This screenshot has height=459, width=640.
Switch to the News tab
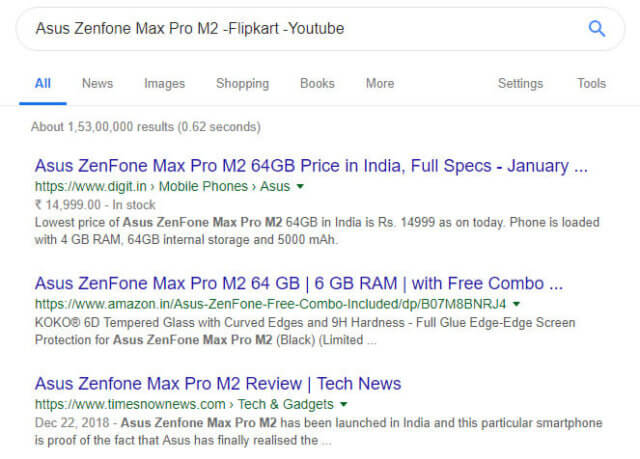click(x=97, y=83)
